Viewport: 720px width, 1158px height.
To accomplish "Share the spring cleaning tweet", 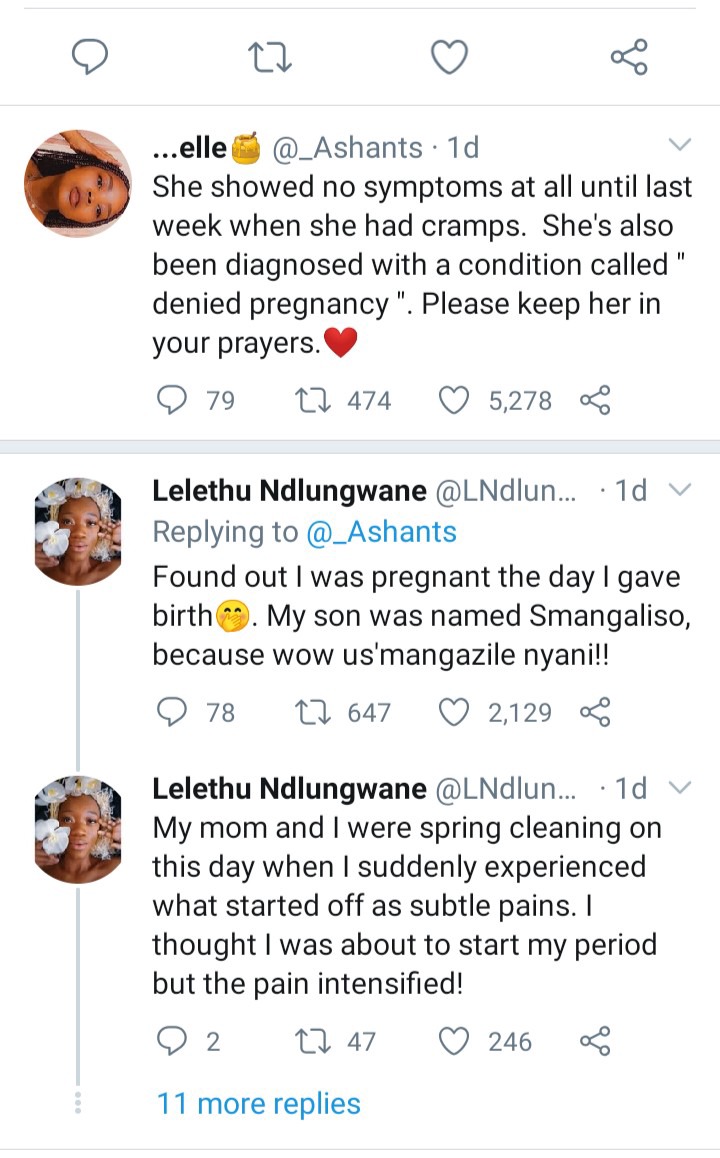I will click(594, 1041).
